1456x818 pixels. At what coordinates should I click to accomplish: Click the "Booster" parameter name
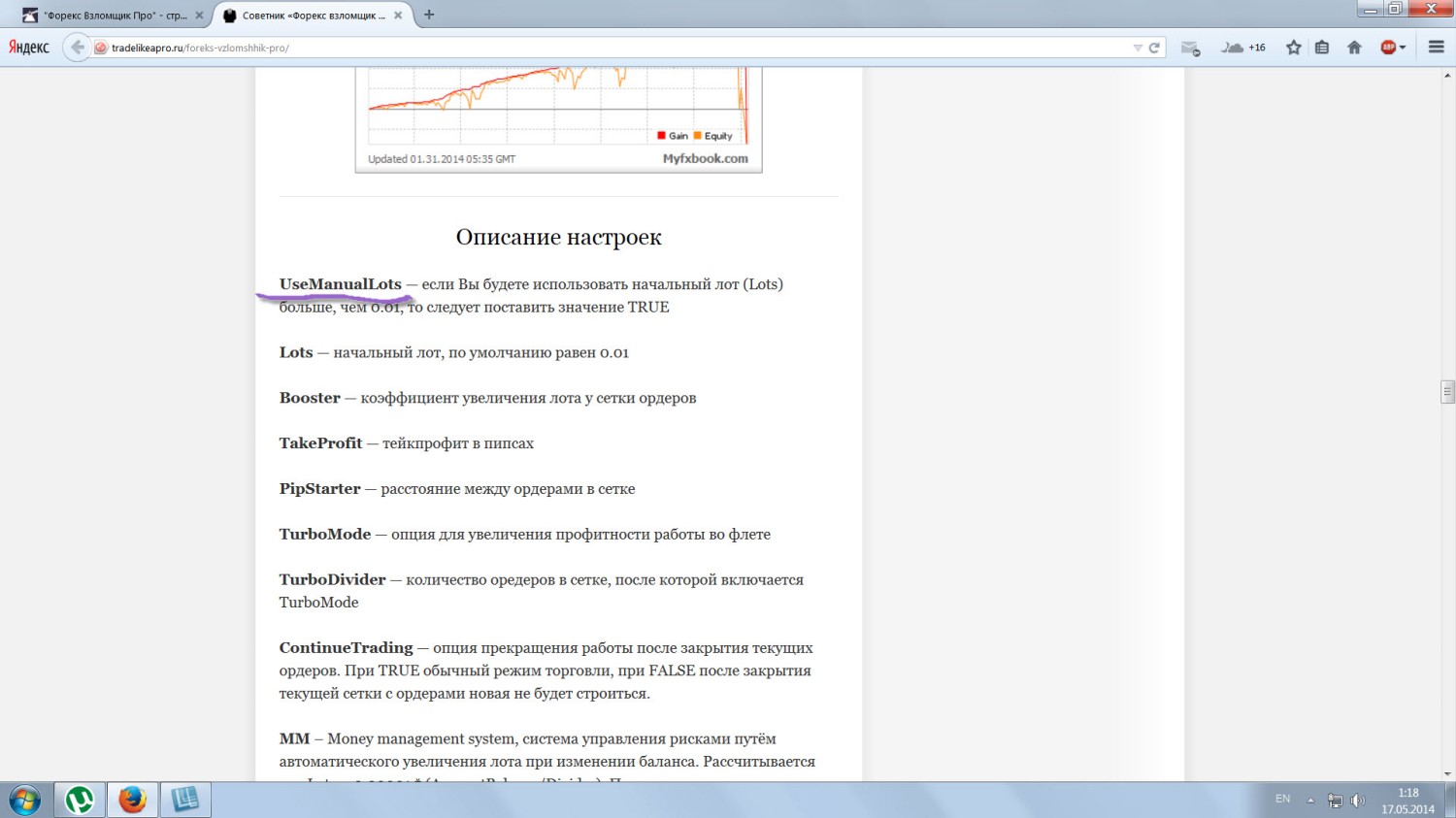click(x=310, y=398)
